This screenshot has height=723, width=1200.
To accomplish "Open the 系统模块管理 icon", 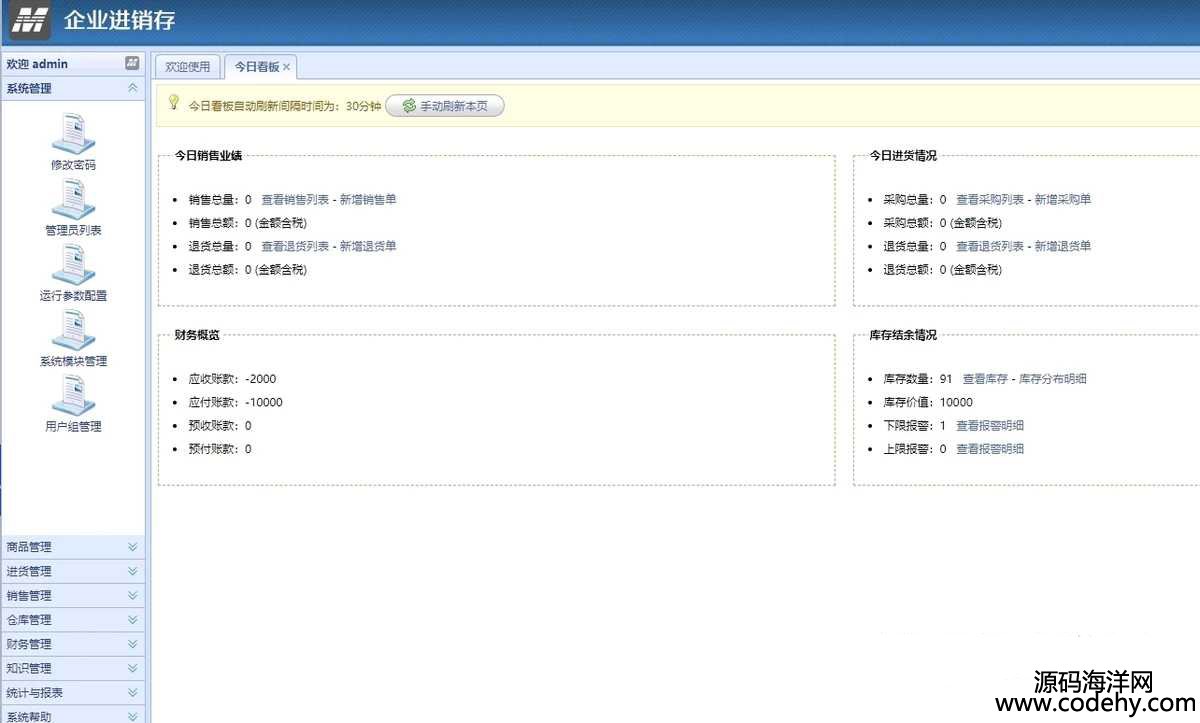I will pos(73,331).
